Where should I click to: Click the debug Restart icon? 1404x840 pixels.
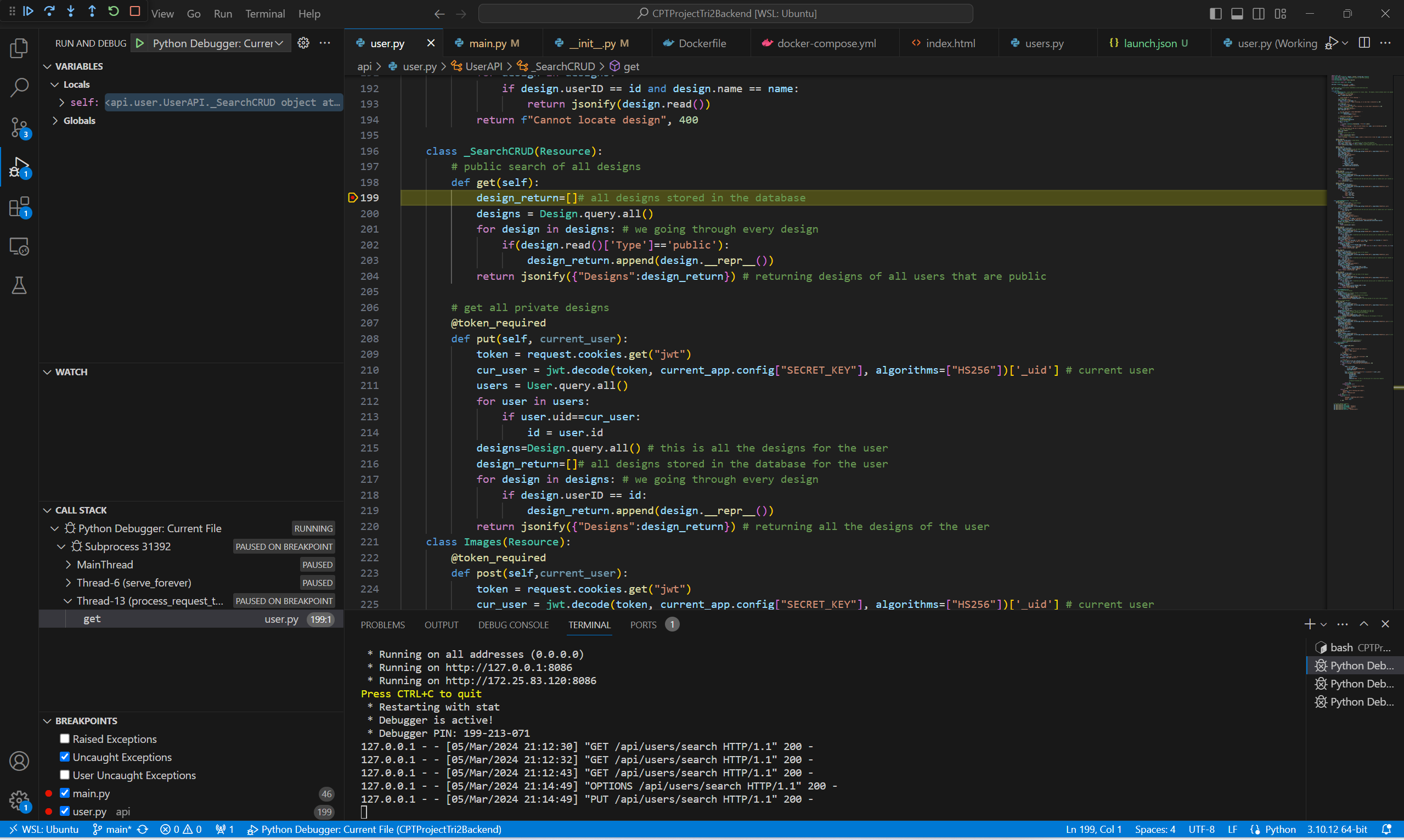[x=113, y=12]
